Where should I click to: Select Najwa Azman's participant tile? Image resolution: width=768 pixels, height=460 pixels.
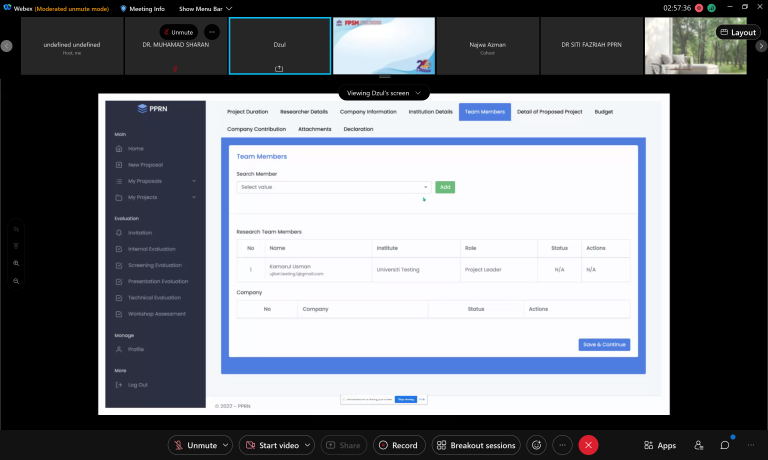[487, 46]
